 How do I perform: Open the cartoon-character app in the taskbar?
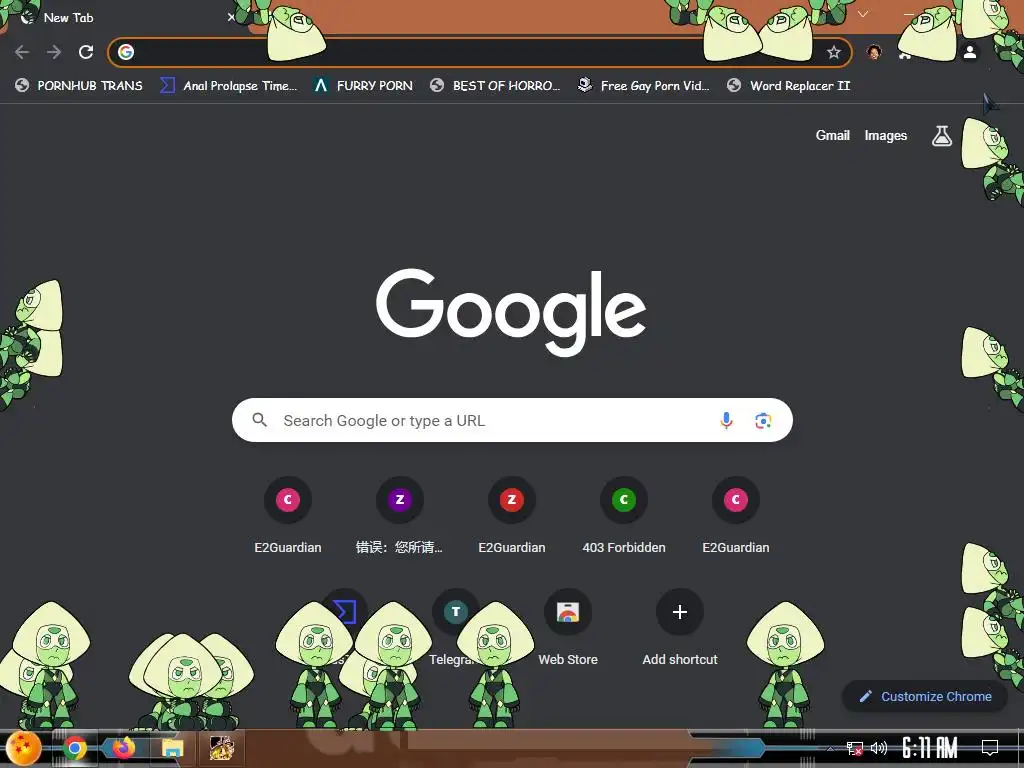coord(221,748)
